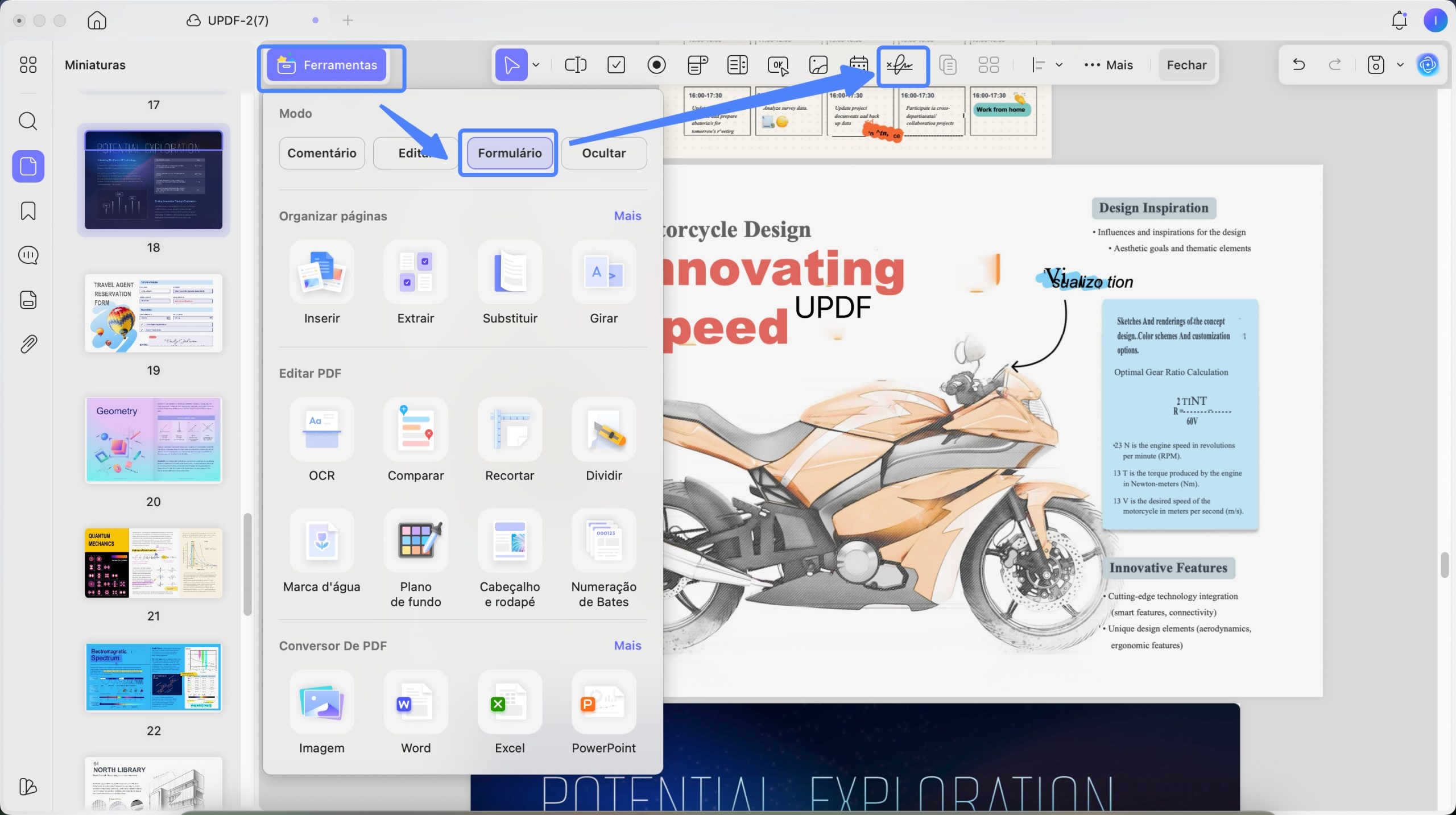Open the Ferramentas tools menu

[326, 65]
